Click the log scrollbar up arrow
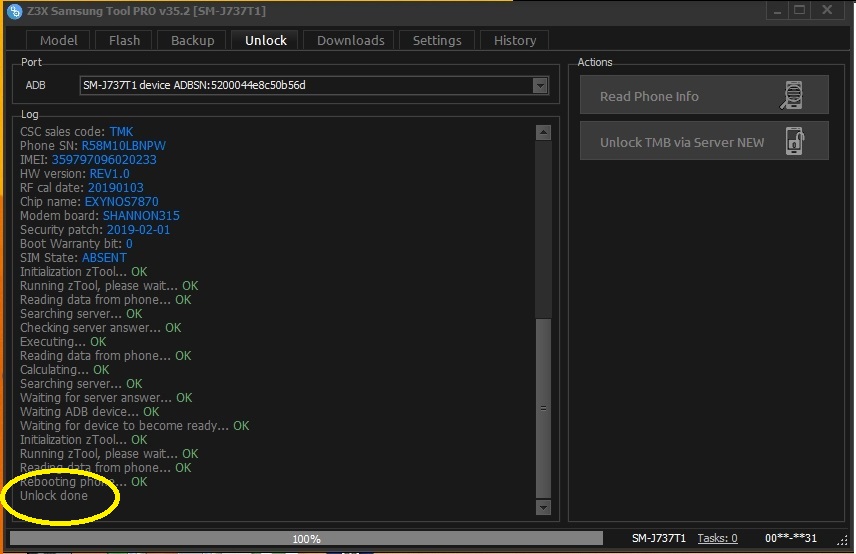856x554 pixels. coord(543,132)
